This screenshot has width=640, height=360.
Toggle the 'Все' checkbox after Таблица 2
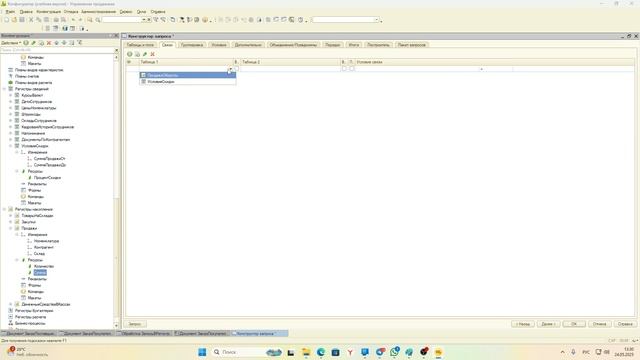pos(344,69)
